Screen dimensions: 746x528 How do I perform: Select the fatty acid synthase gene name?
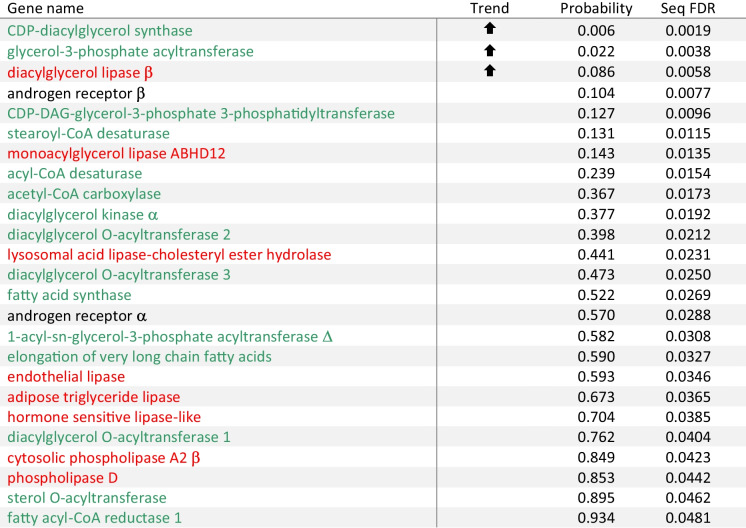pyautogui.click(x=69, y=295)
